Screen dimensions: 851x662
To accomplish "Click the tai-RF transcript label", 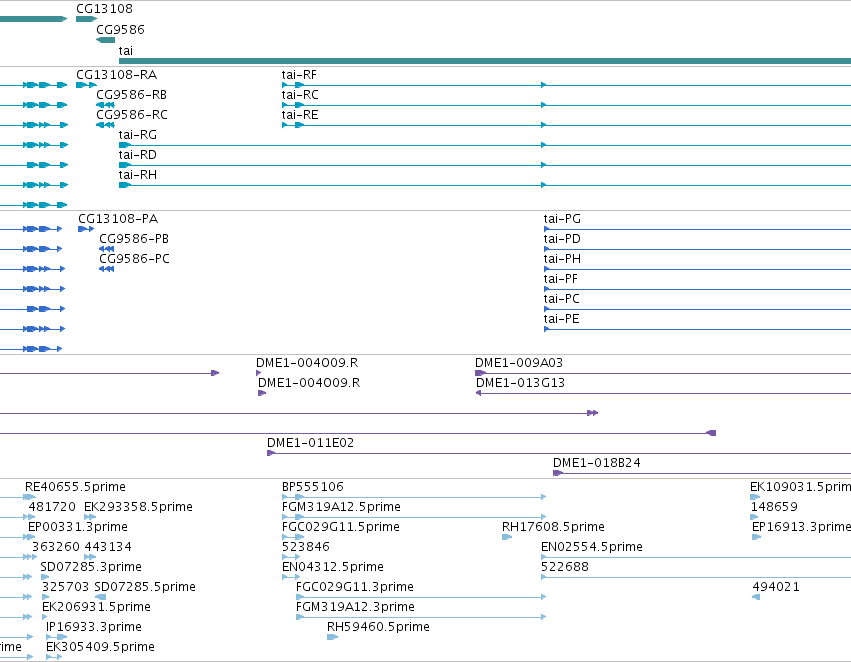I will coord(299,75).
